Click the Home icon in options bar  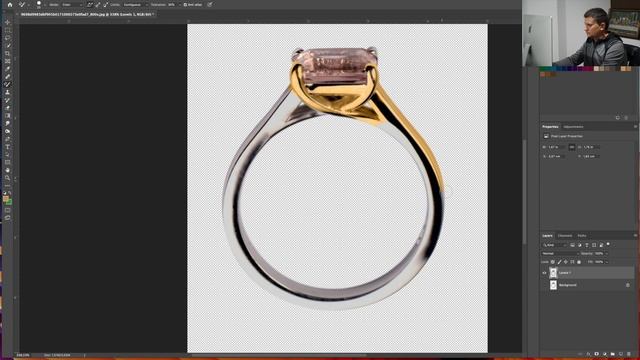pos(10,4)
